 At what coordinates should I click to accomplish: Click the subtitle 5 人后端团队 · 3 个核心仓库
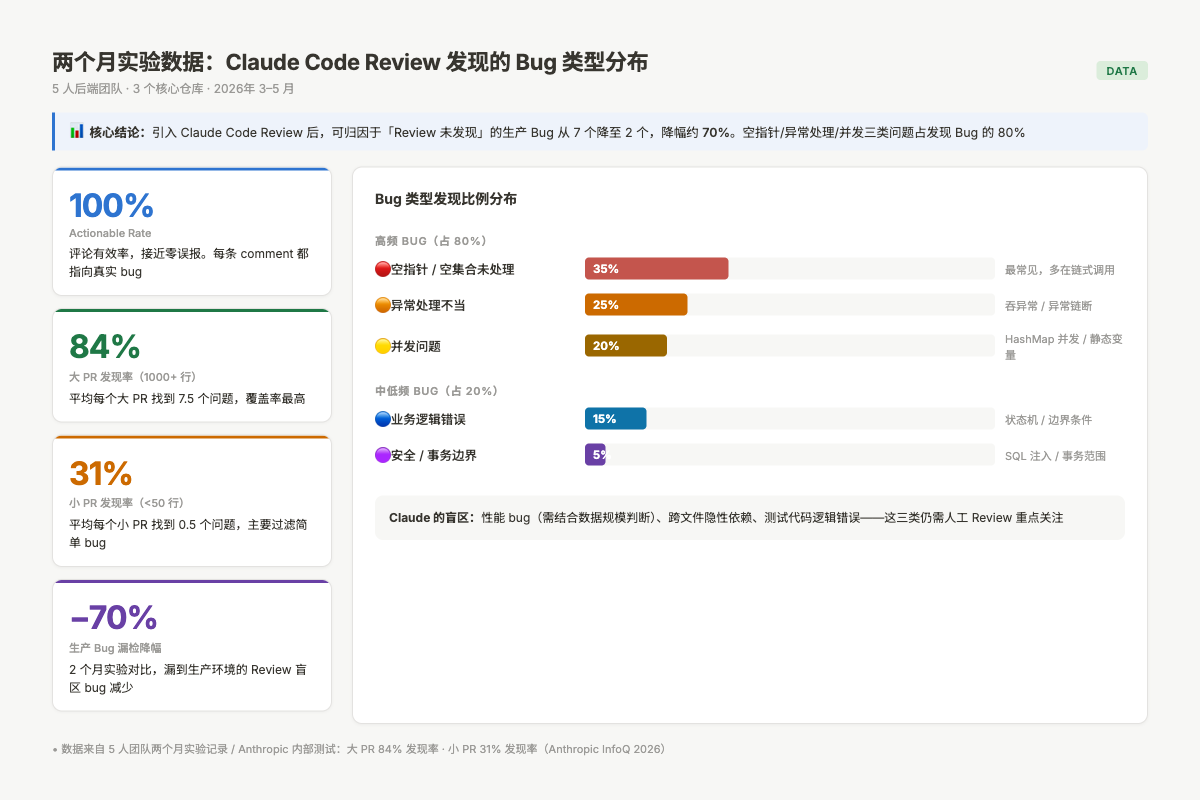(x=173, y=88)
